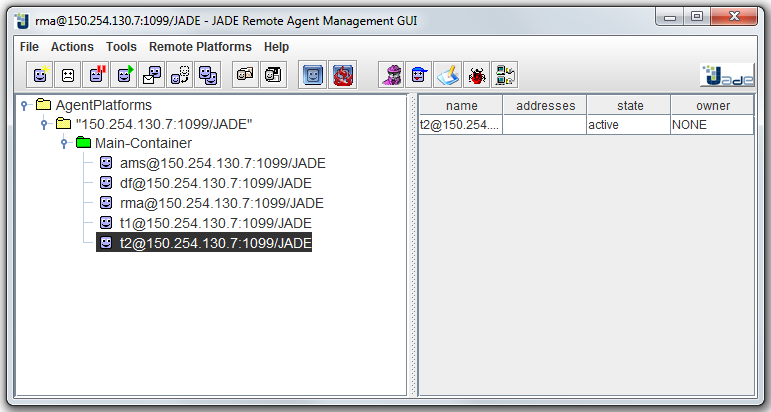Select the AgentPlatforms root label
This screenshot has width=771, height=412.
pos(104,105)
